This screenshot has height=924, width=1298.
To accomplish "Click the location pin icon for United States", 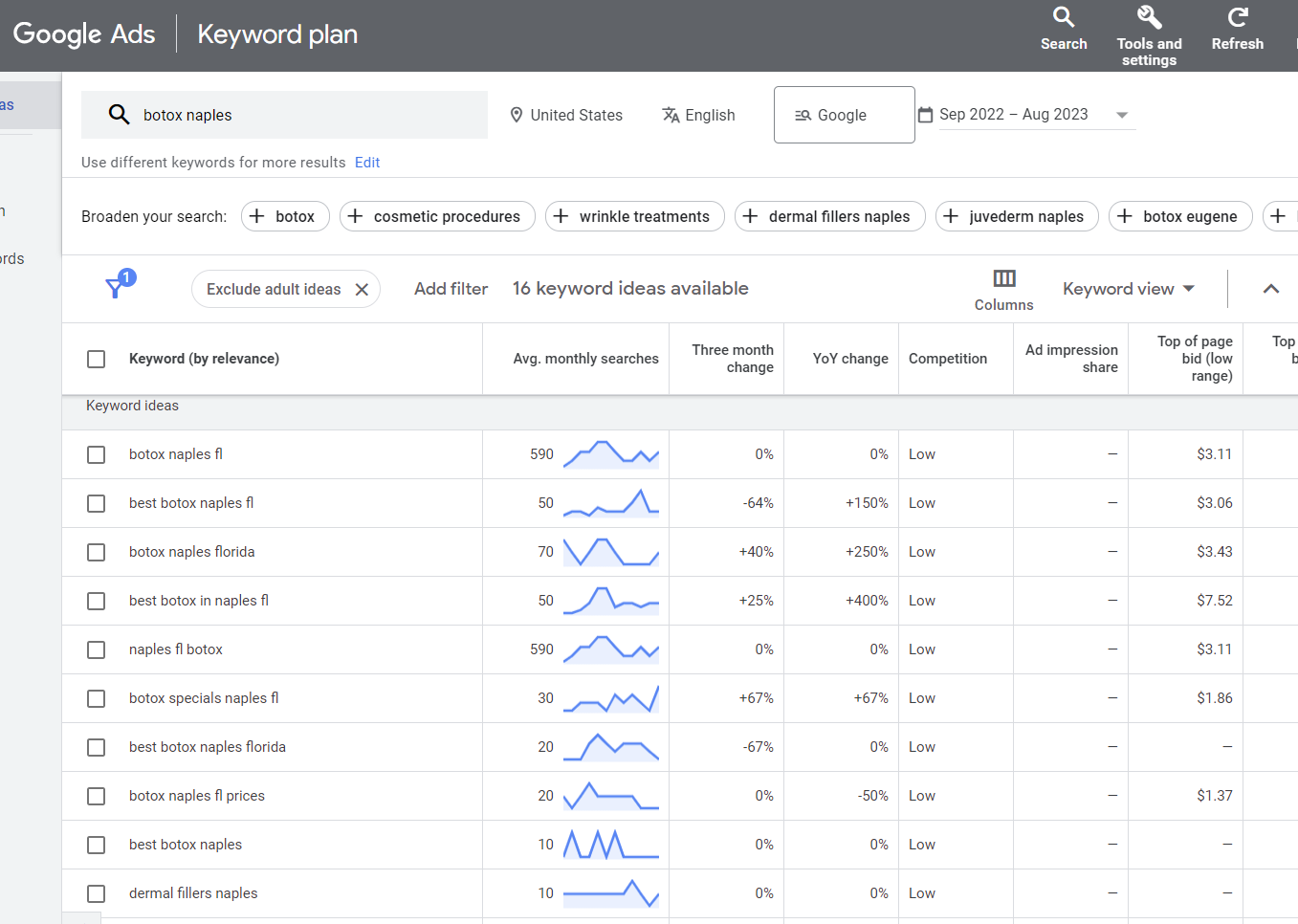I will 517,115.
